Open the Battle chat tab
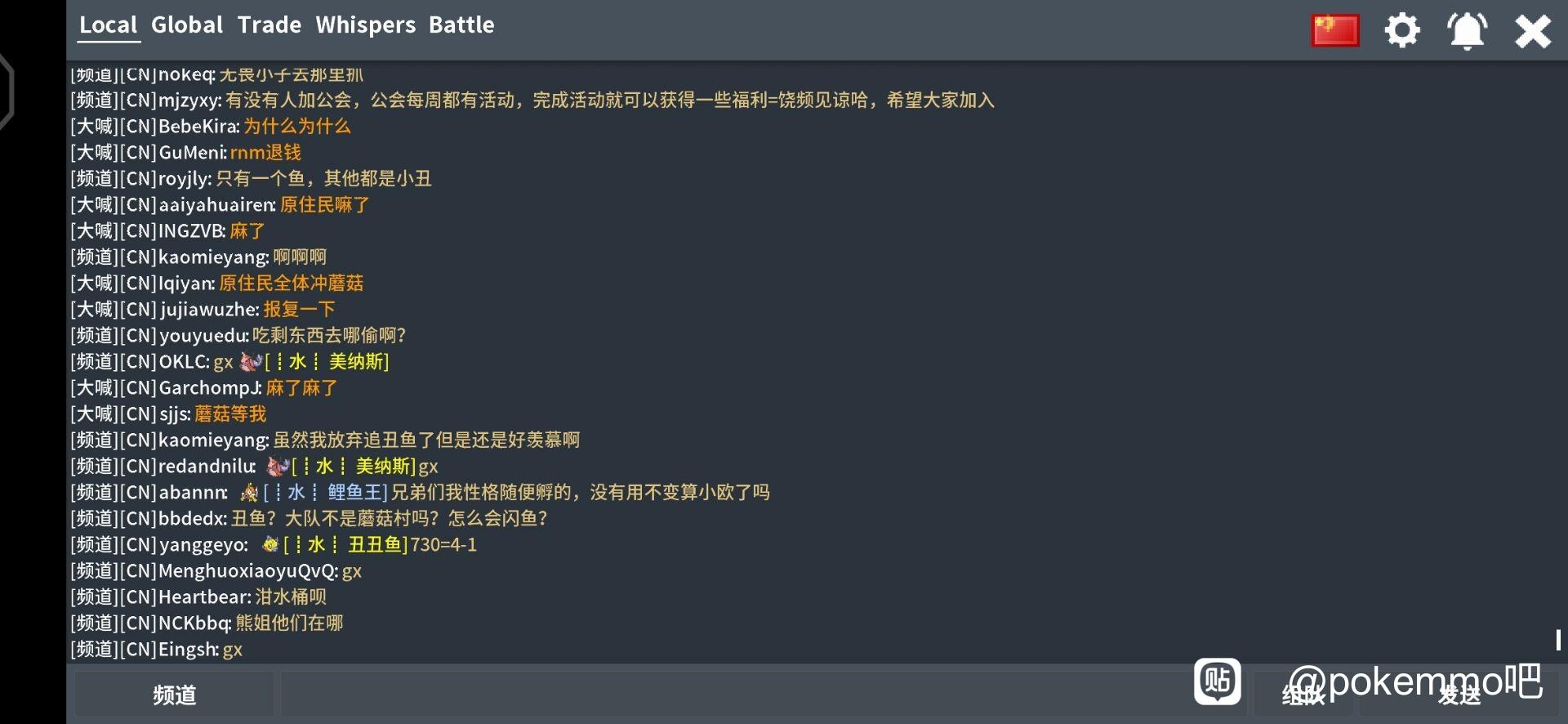1568x724 pixels. 461,25
